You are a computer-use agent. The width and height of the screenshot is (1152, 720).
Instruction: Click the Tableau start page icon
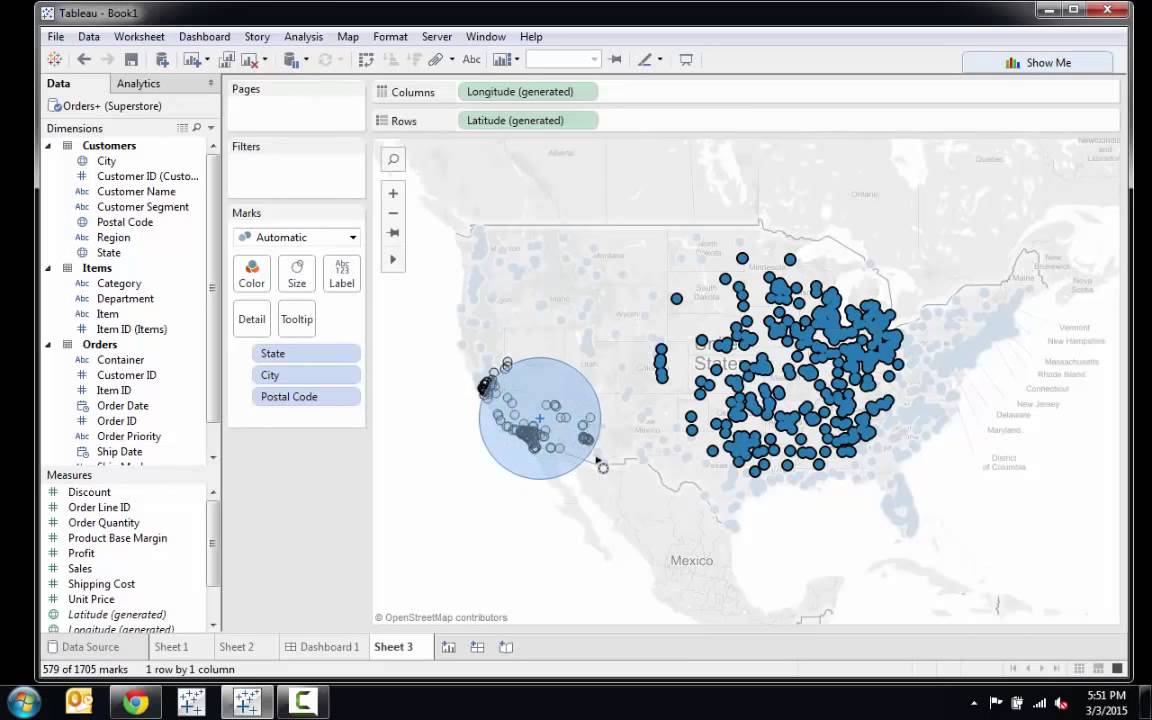(x=54, y=60)
